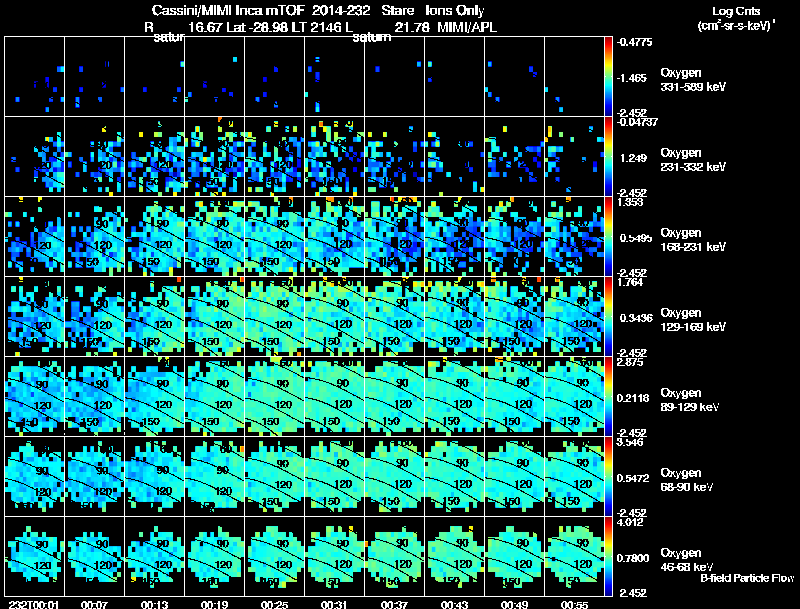Click the 00:19 time label
The width and height of the screenshot is (800, 609).
(x=214, y=604)
